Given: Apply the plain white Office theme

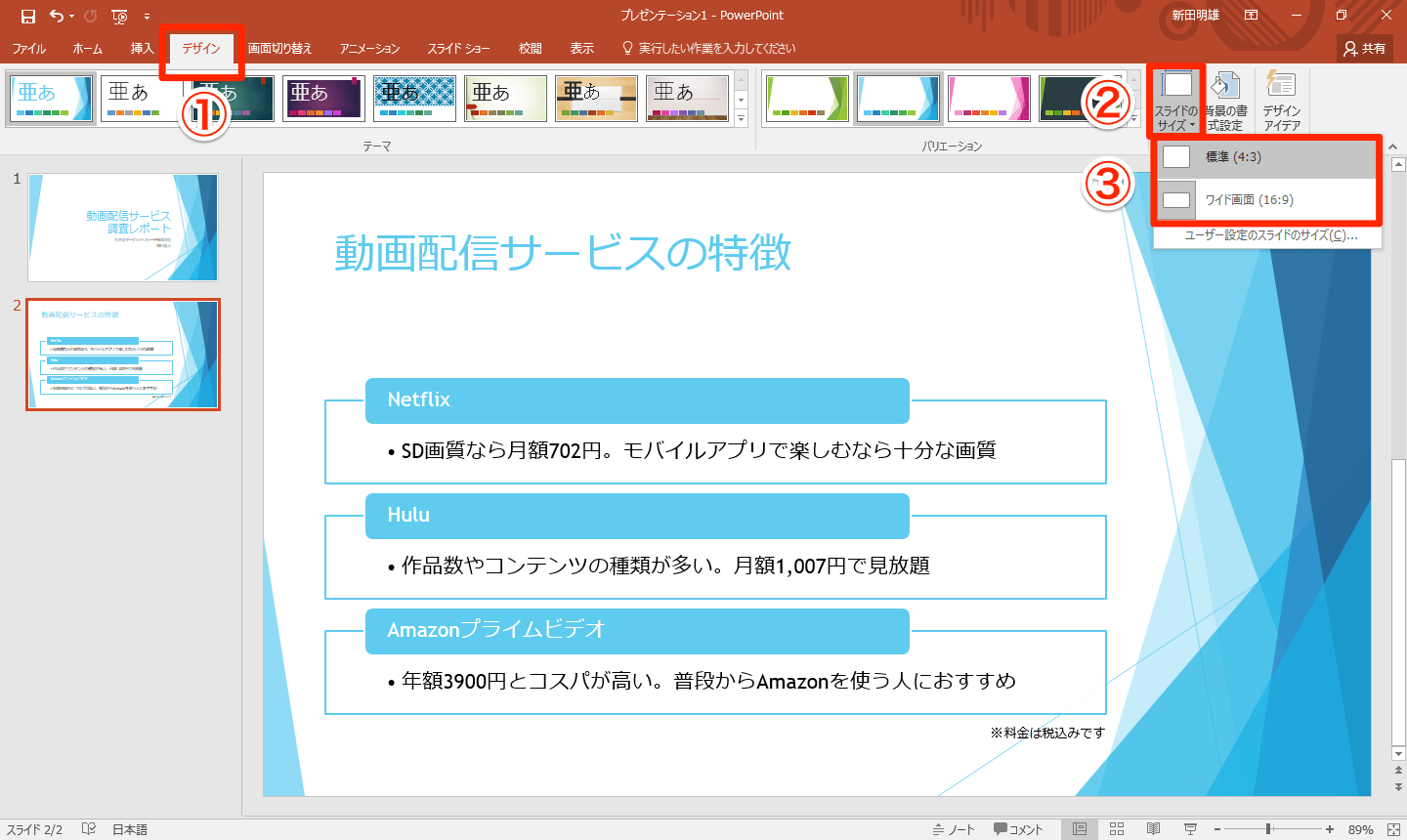Looking at the screenshot, I should (142, 99).
